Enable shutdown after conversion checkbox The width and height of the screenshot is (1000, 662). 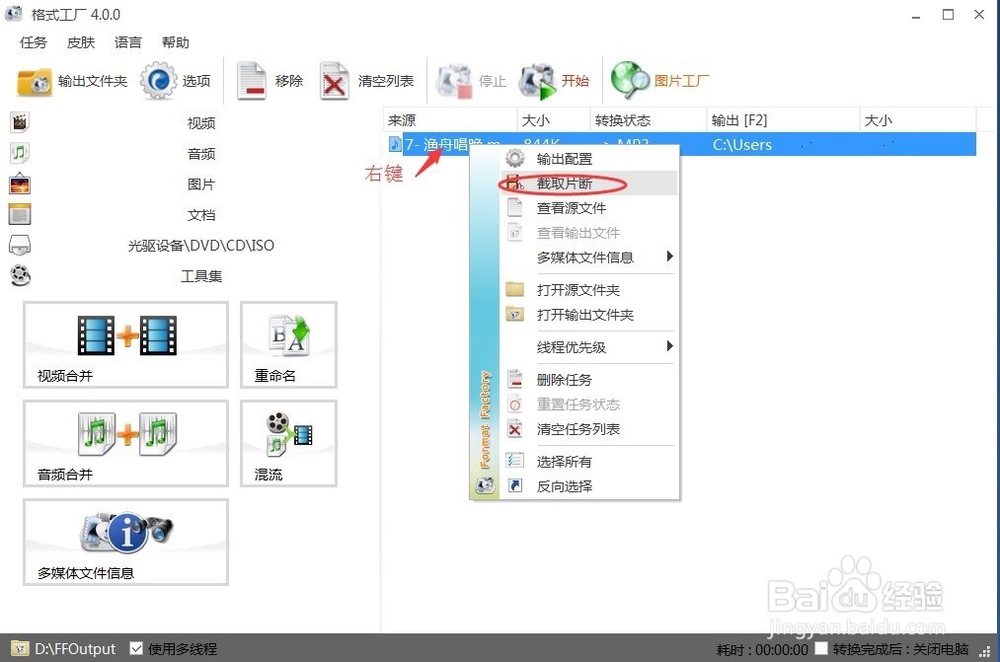click(x=822, y=648)
